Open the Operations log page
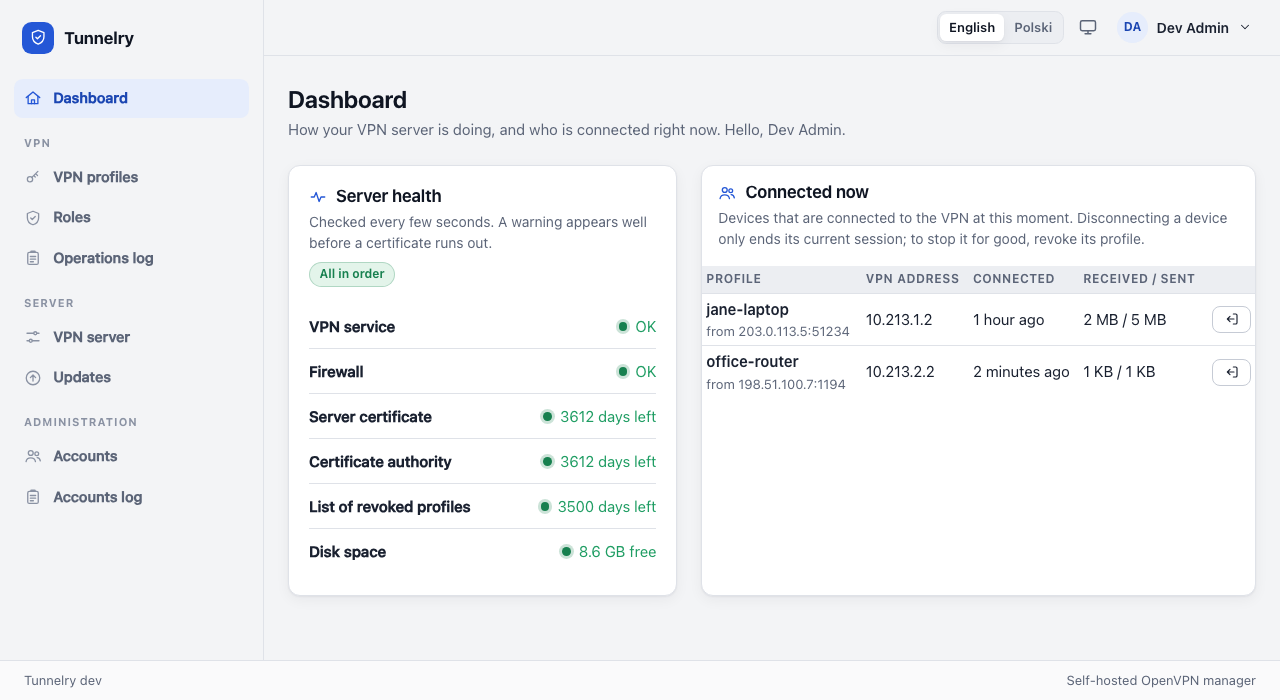Image resolution: width=1280 pixels, height=700 pixels. [x=131, y=258]
